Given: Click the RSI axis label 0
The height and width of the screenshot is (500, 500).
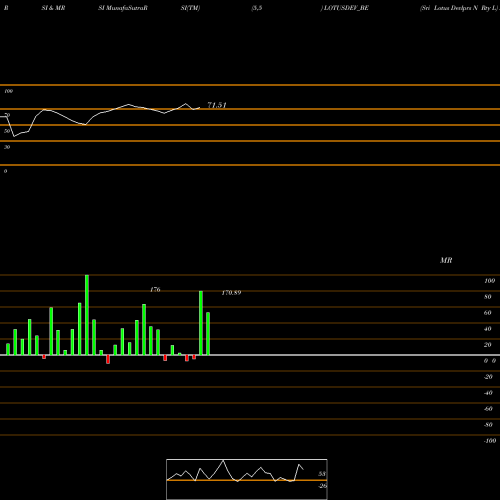Looking at the screenshot, I should (5, 171).
